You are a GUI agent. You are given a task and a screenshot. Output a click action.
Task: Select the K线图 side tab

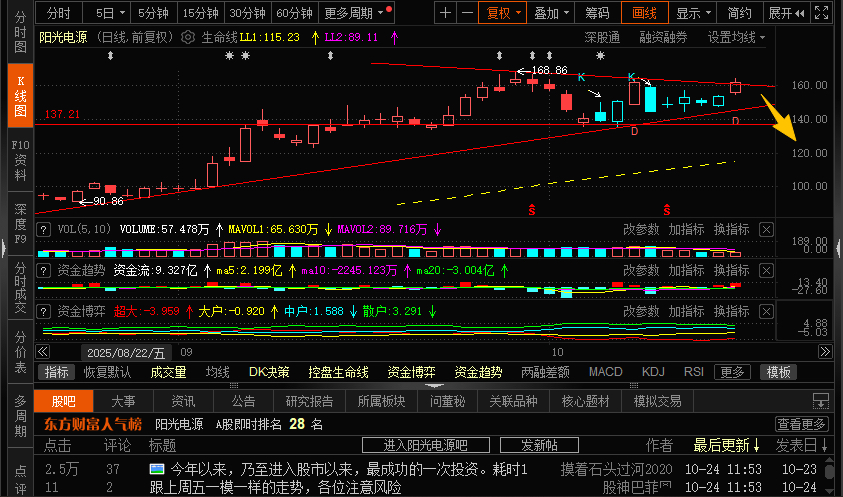pos(20,96)
